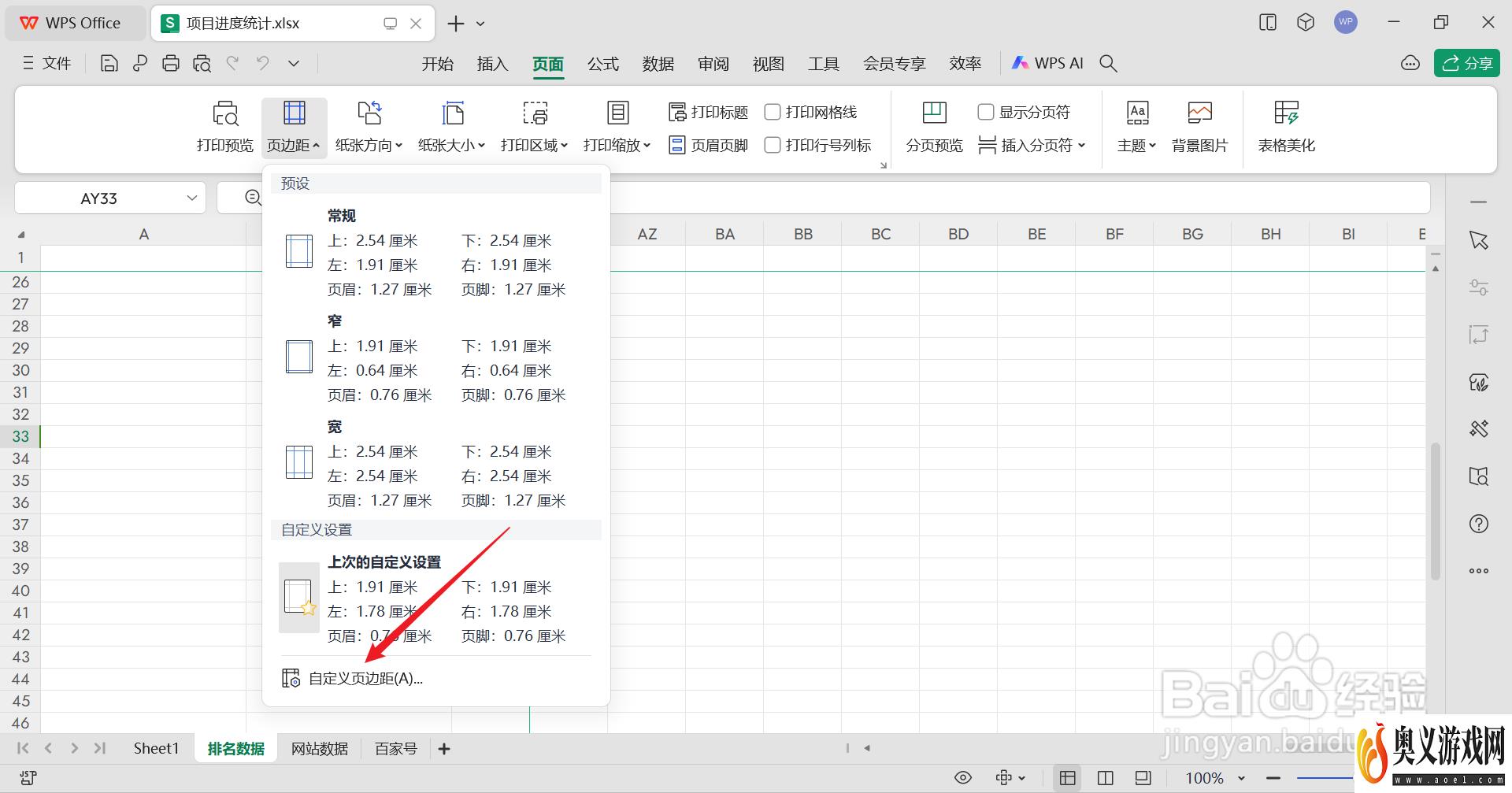Click the search magnifier in the menu bar
The height and width of the screenshot is (793, 1512).
pyautogui.click(x=1108, y=64)
